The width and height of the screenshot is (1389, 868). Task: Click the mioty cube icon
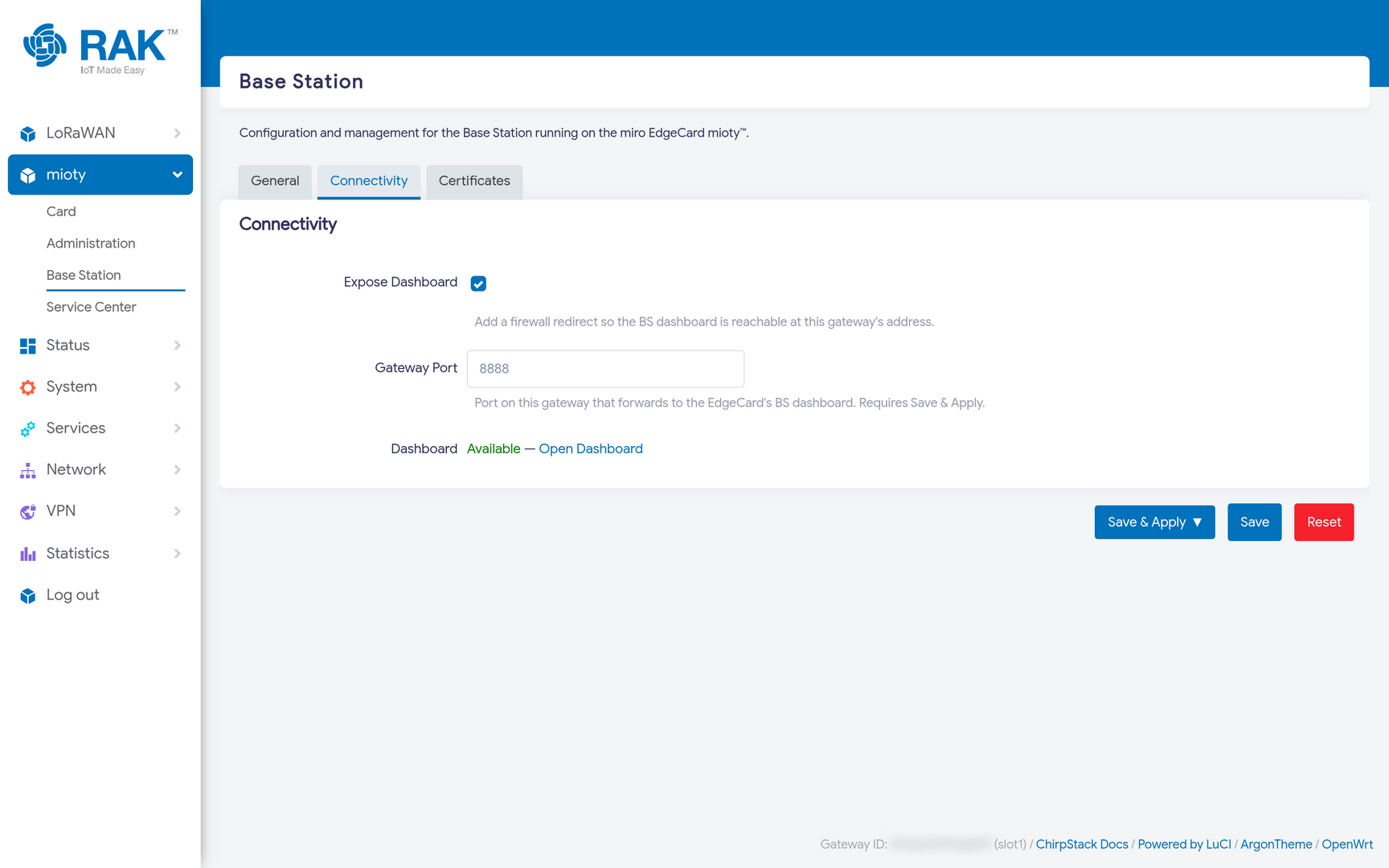[x=28, y=175]
